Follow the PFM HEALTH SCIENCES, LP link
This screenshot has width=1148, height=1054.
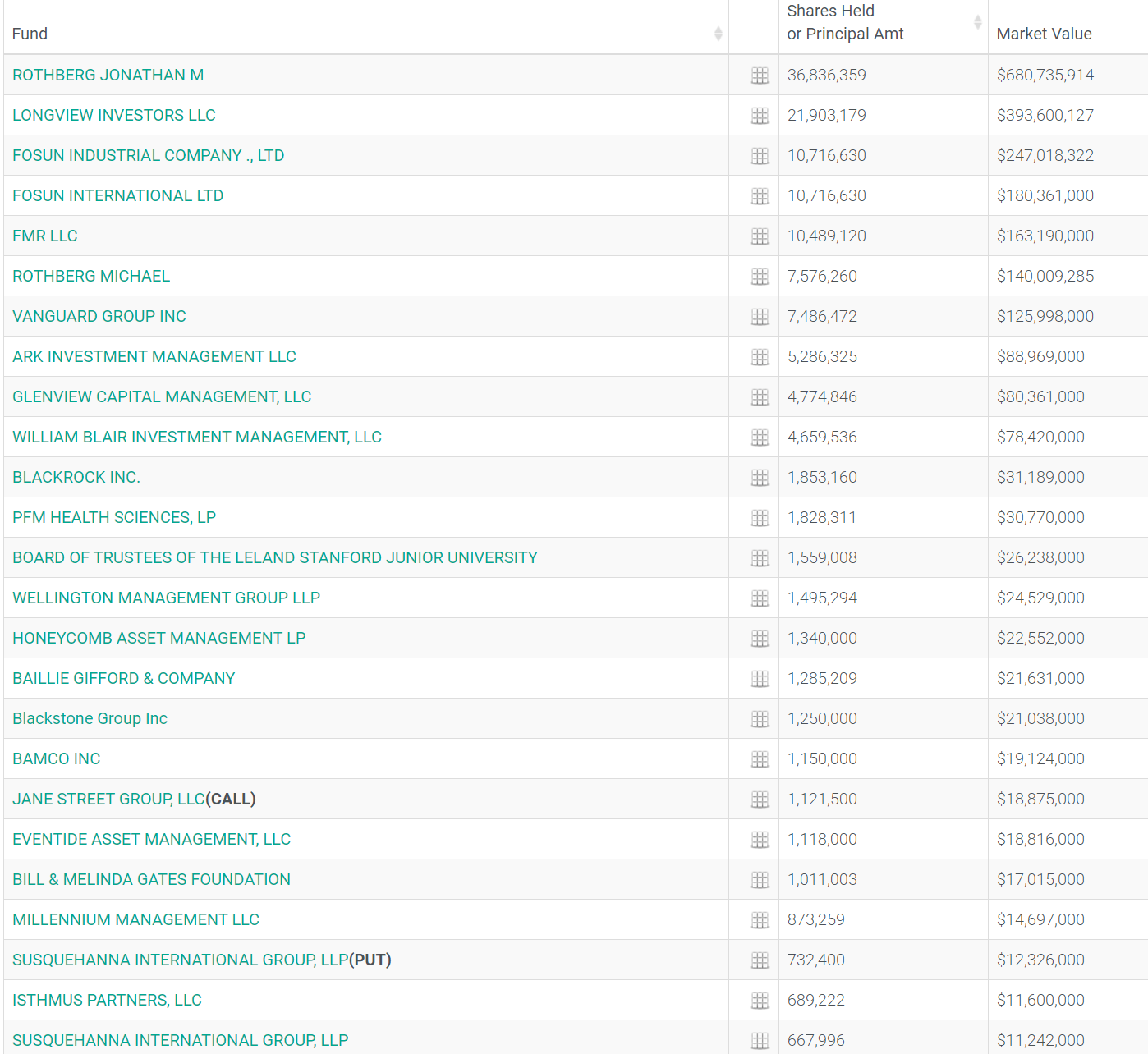click(114, 517)
